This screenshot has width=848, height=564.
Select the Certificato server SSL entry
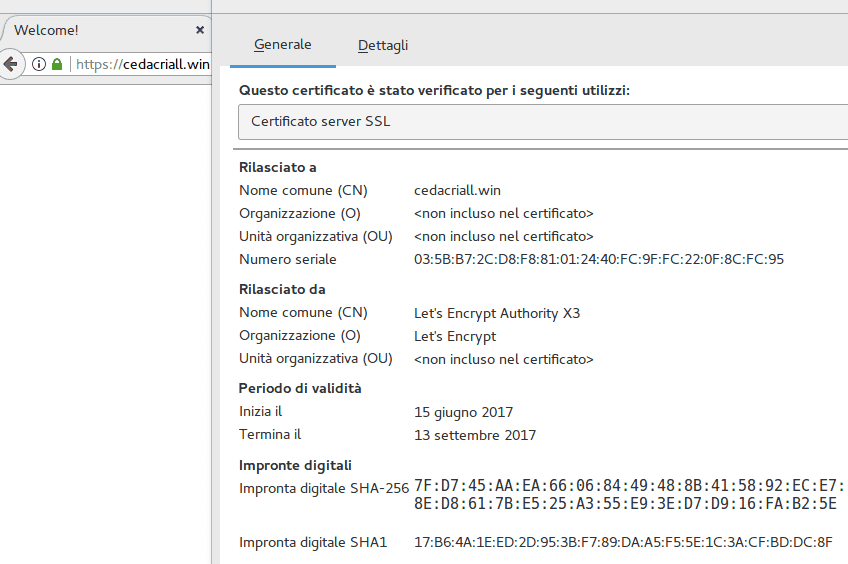tap(321, 121)
